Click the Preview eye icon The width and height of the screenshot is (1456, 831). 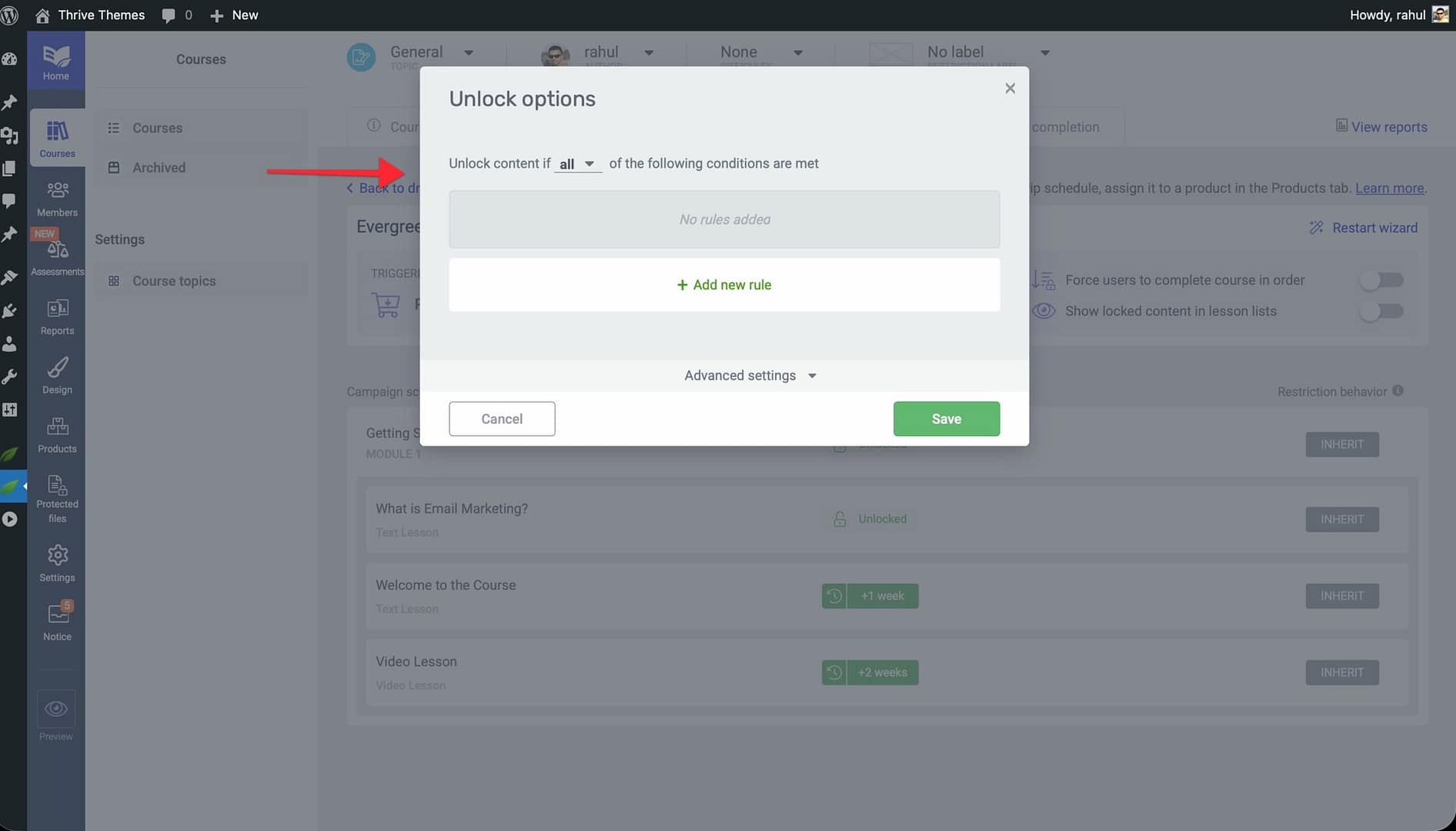[56, 709]
